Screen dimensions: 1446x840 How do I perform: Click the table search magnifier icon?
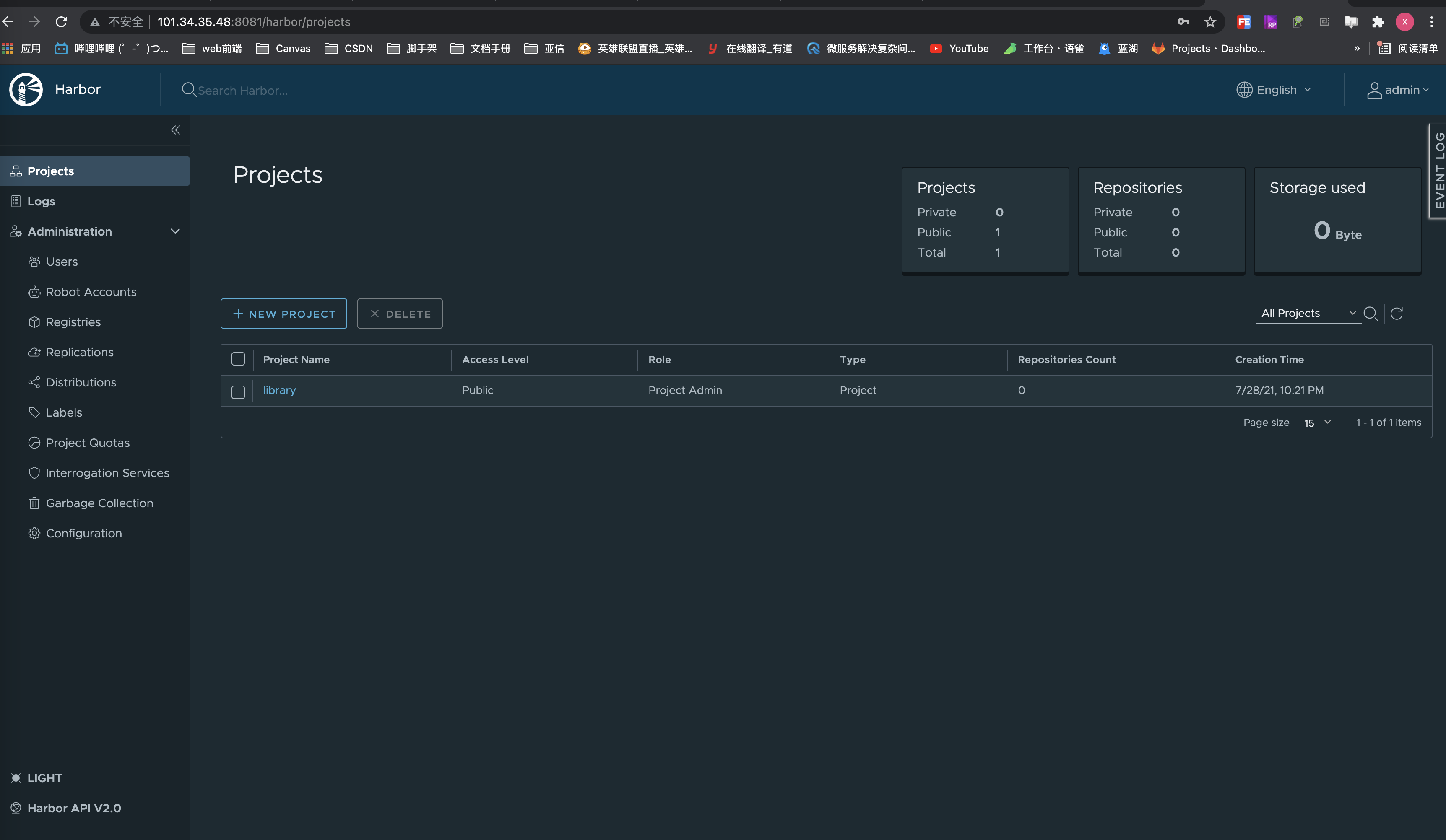click(1371, 314)
